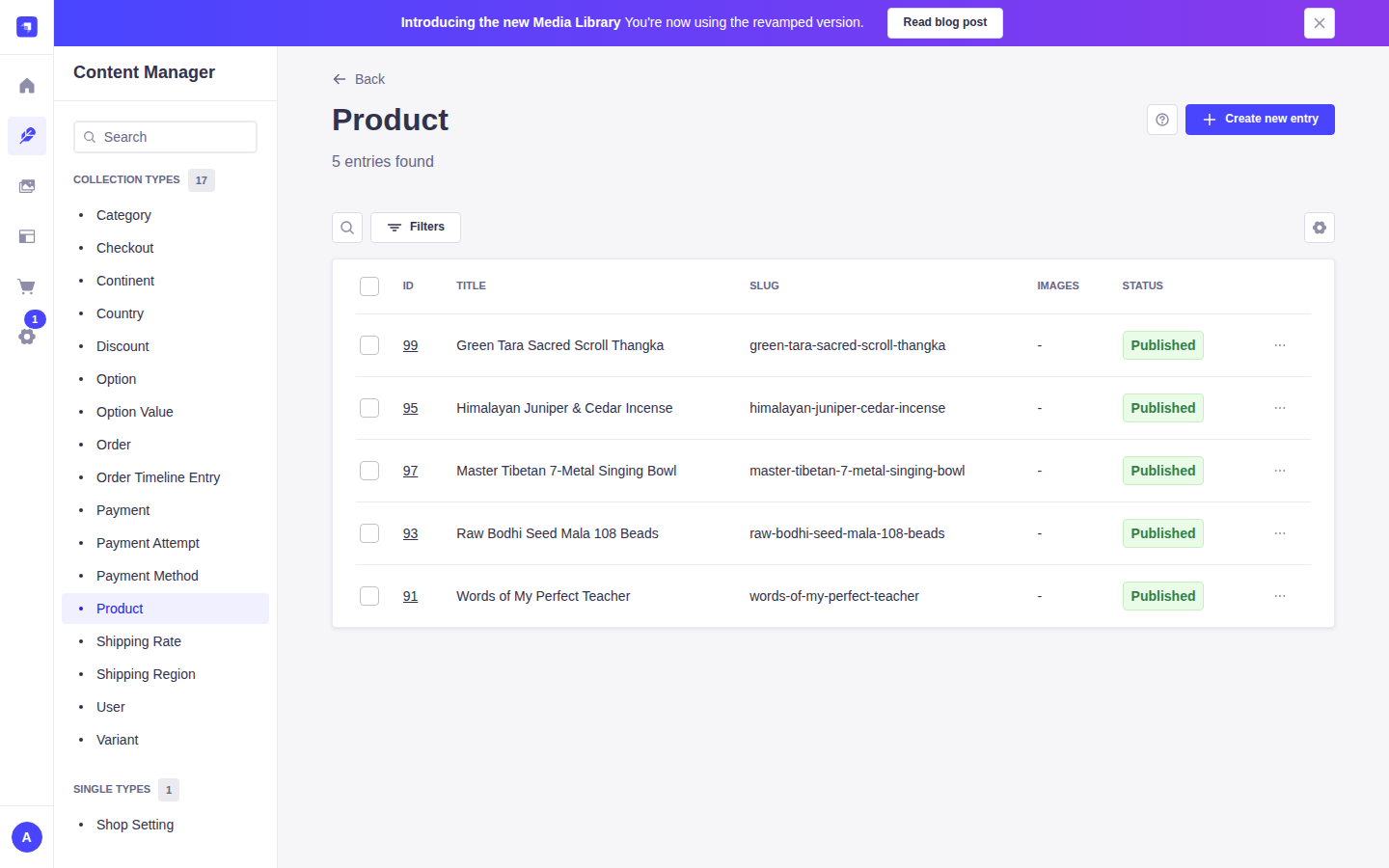Click Published badge for Green Tara row
Image resolution: width=1389 pixels, height=868 pixels.
(x=1162, y=345)
